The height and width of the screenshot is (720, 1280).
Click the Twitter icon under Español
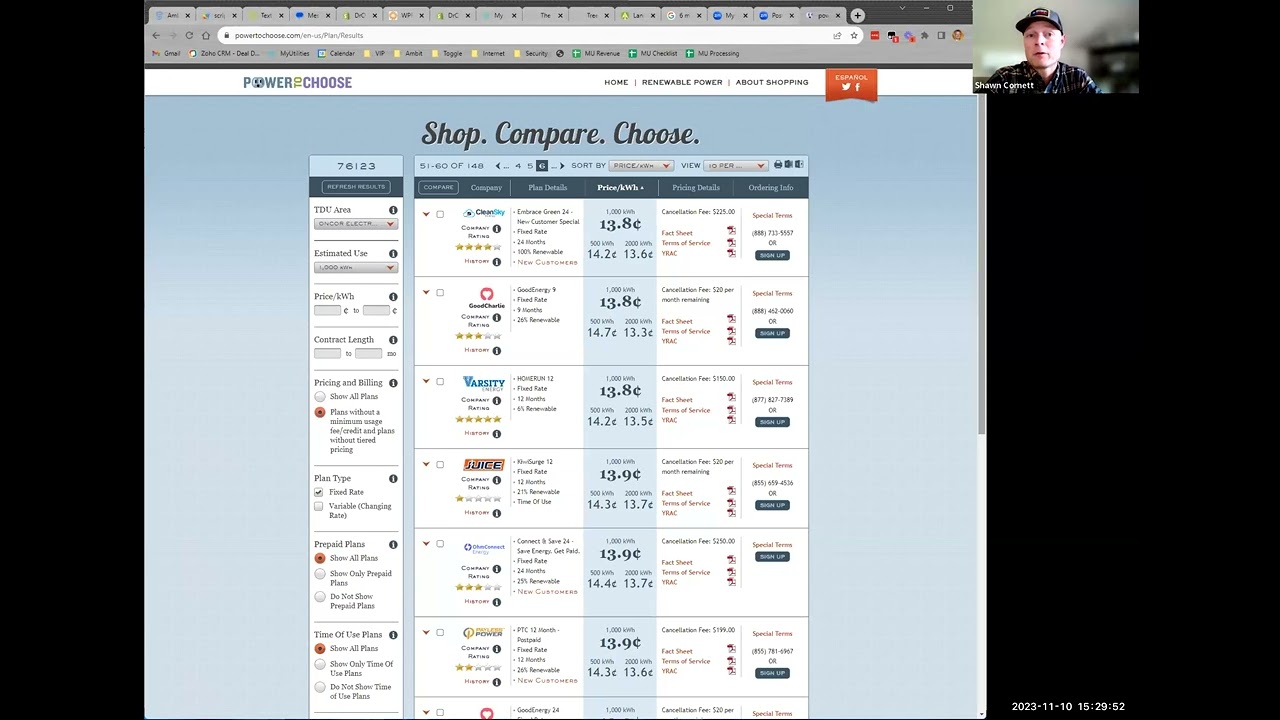[x=846, y=87]
